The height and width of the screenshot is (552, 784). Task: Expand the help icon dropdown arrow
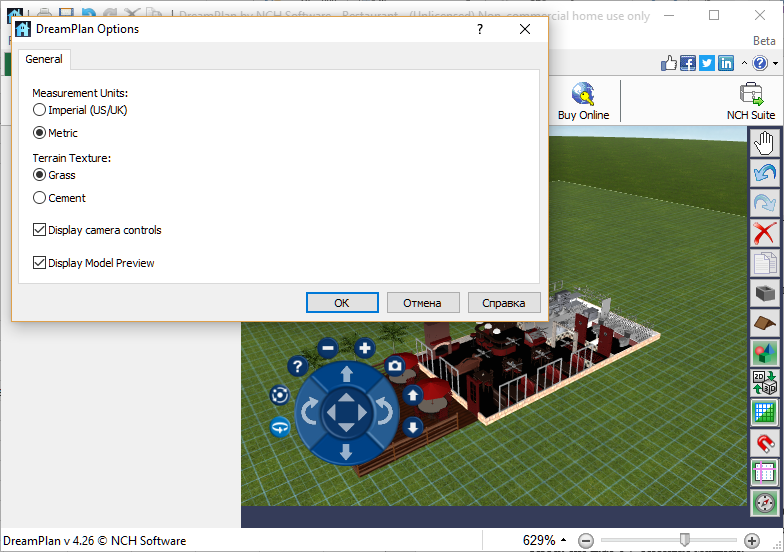coord(776,64)
